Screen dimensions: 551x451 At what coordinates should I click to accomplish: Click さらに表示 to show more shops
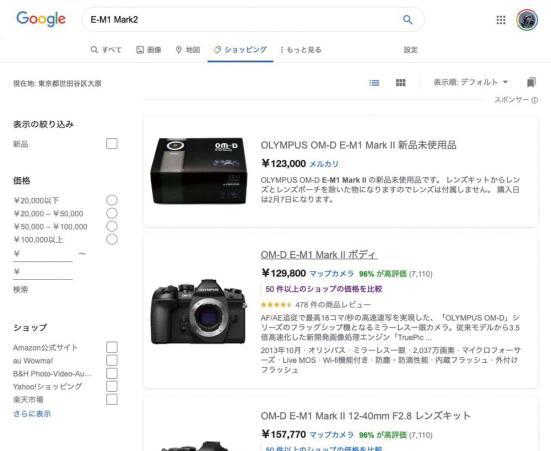(32, 414)
